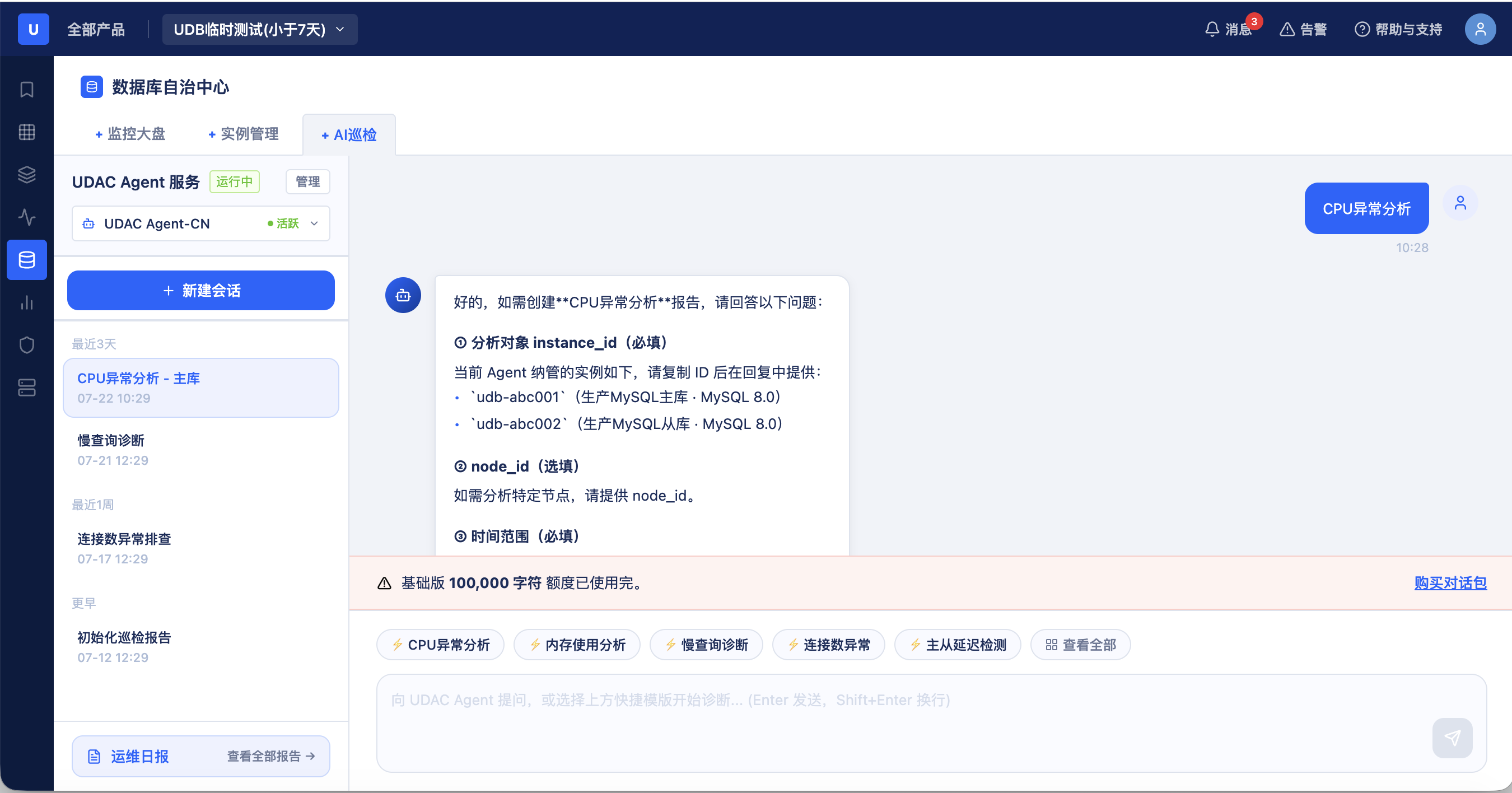Open the layers sidebar icon
This screenshot has height=793, width=1512.
(x=27, y=175)
